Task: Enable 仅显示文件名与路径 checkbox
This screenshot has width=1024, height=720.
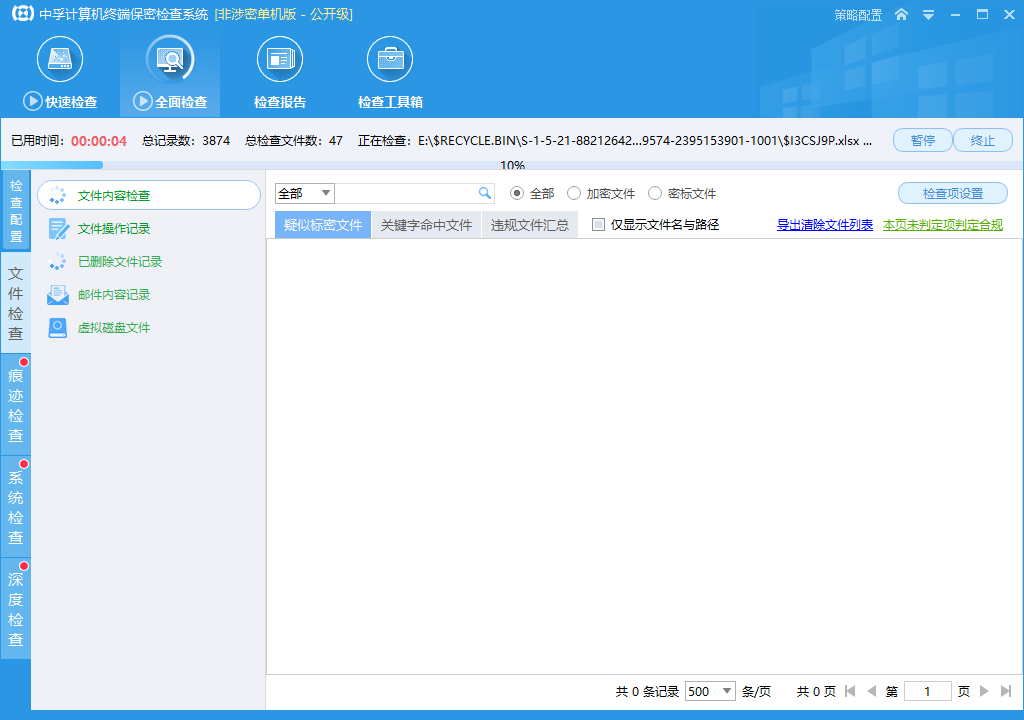Action: (x=598, y=225)
